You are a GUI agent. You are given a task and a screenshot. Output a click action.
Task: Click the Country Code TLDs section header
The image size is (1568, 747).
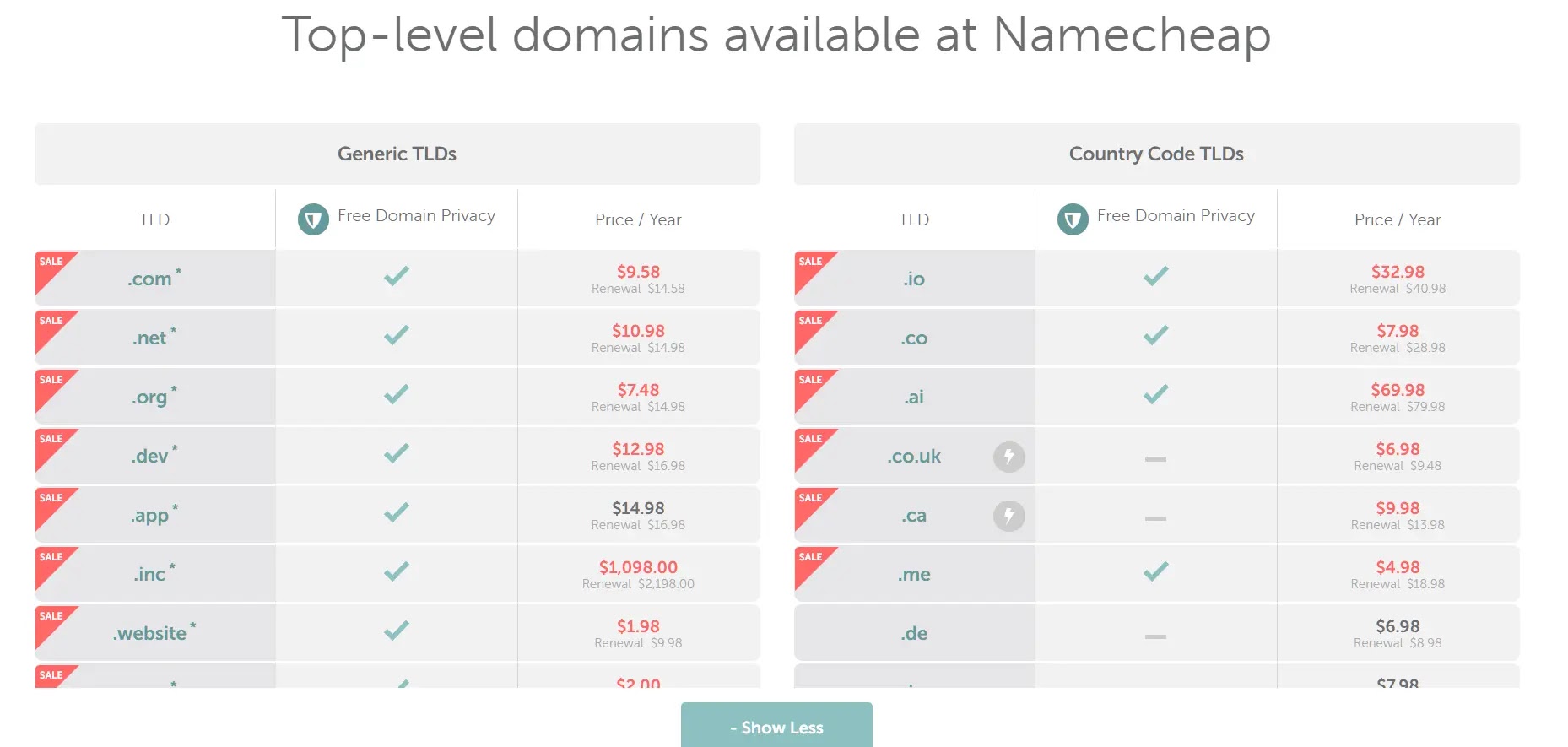click(1157, 154)
